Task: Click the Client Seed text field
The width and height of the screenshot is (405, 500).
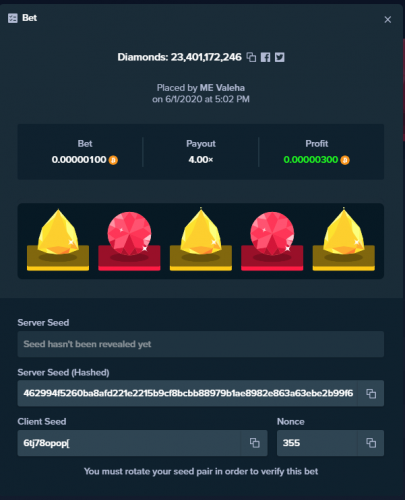Action: click(129, 443)
